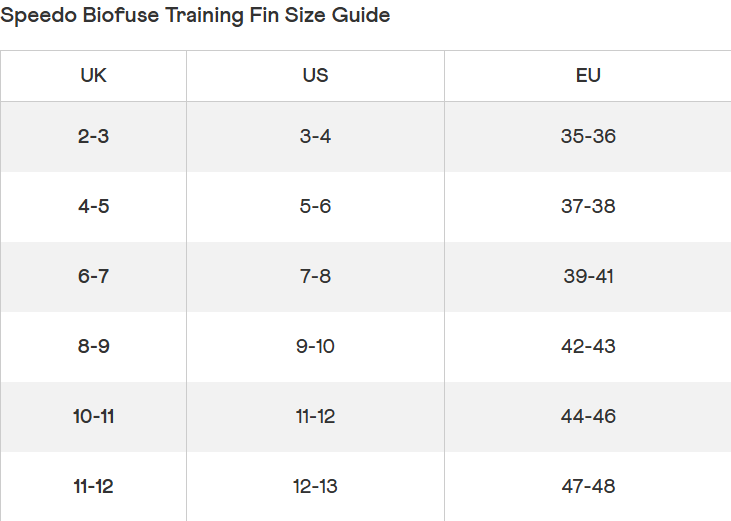Screen dimensions: 731x521
Task: Click the UK 6-7 size cell
Action: 93,276
